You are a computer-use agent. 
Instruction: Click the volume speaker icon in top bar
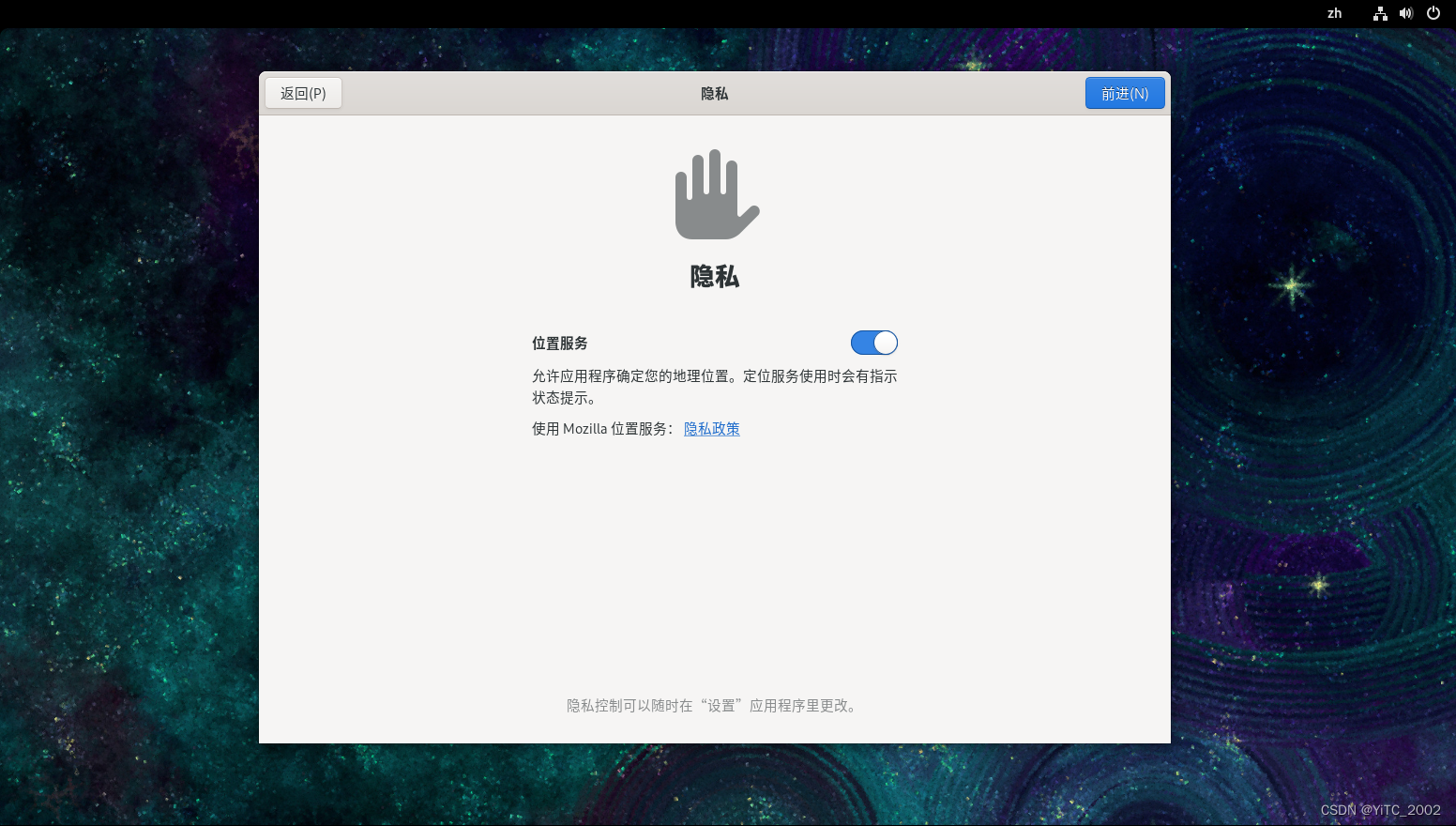click(x=1406, y=13)
